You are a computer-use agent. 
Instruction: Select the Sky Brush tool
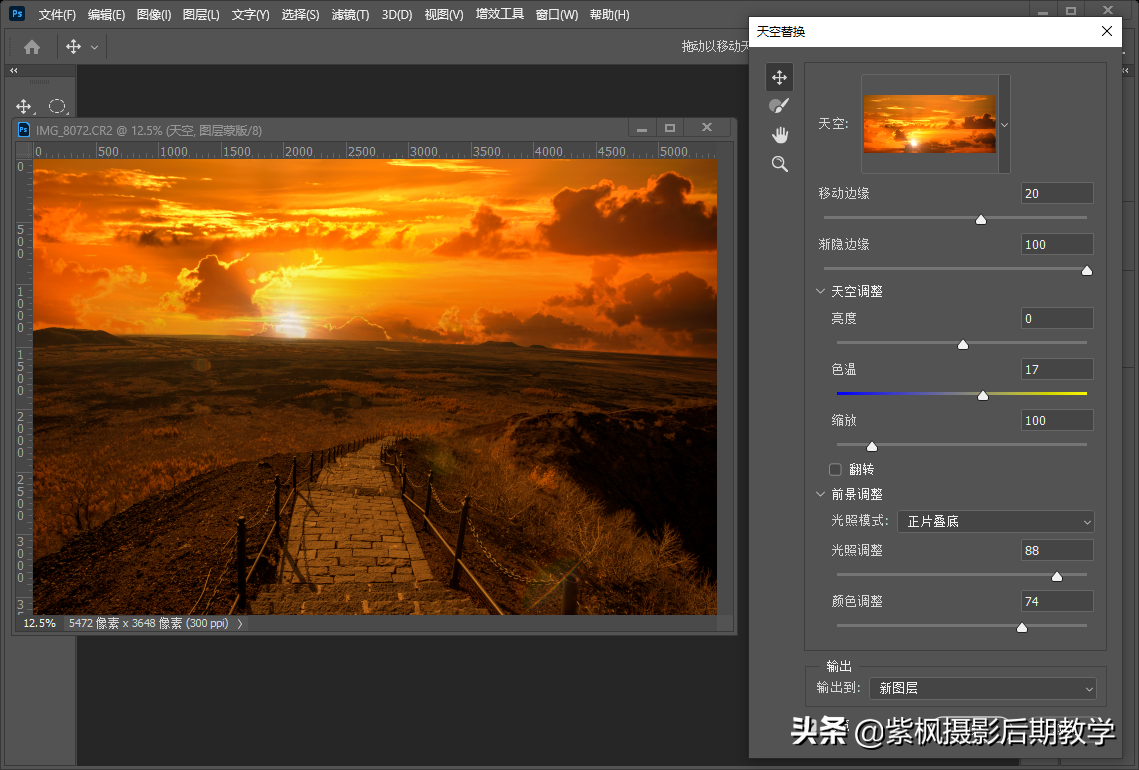[779, 106]
